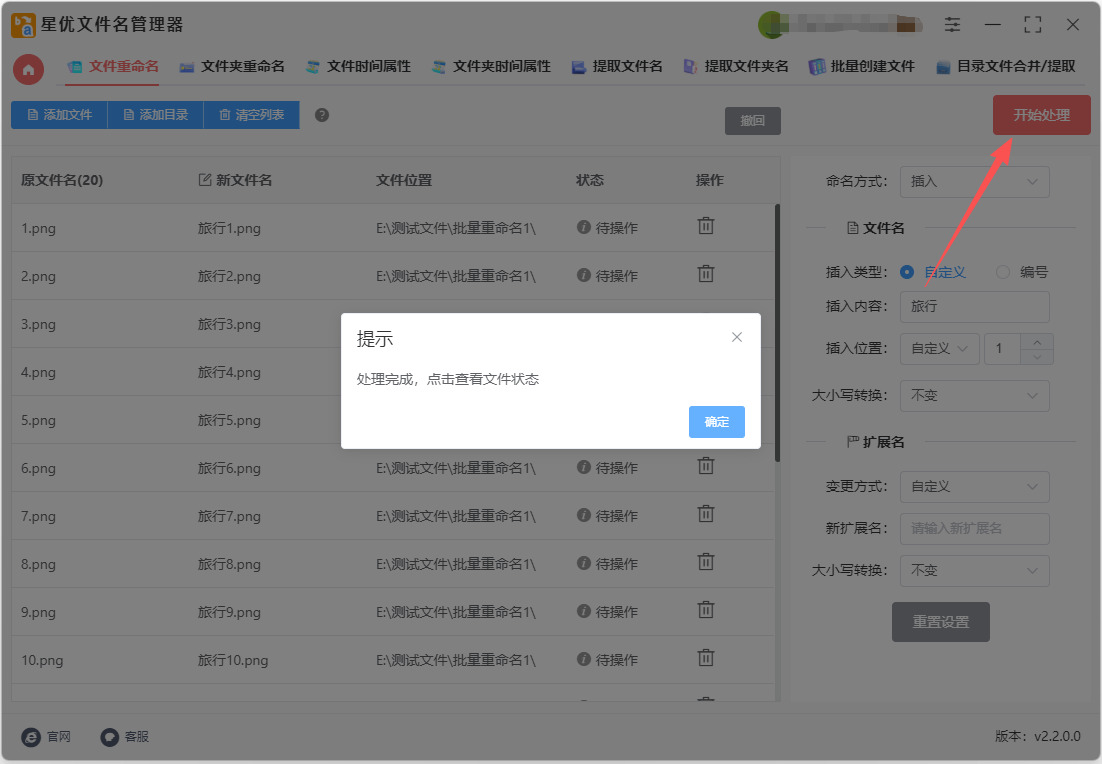This screenshot has width=1102, height=764.
Task: Increase insert position with up stepper arrow
Action: (1037, 342)
